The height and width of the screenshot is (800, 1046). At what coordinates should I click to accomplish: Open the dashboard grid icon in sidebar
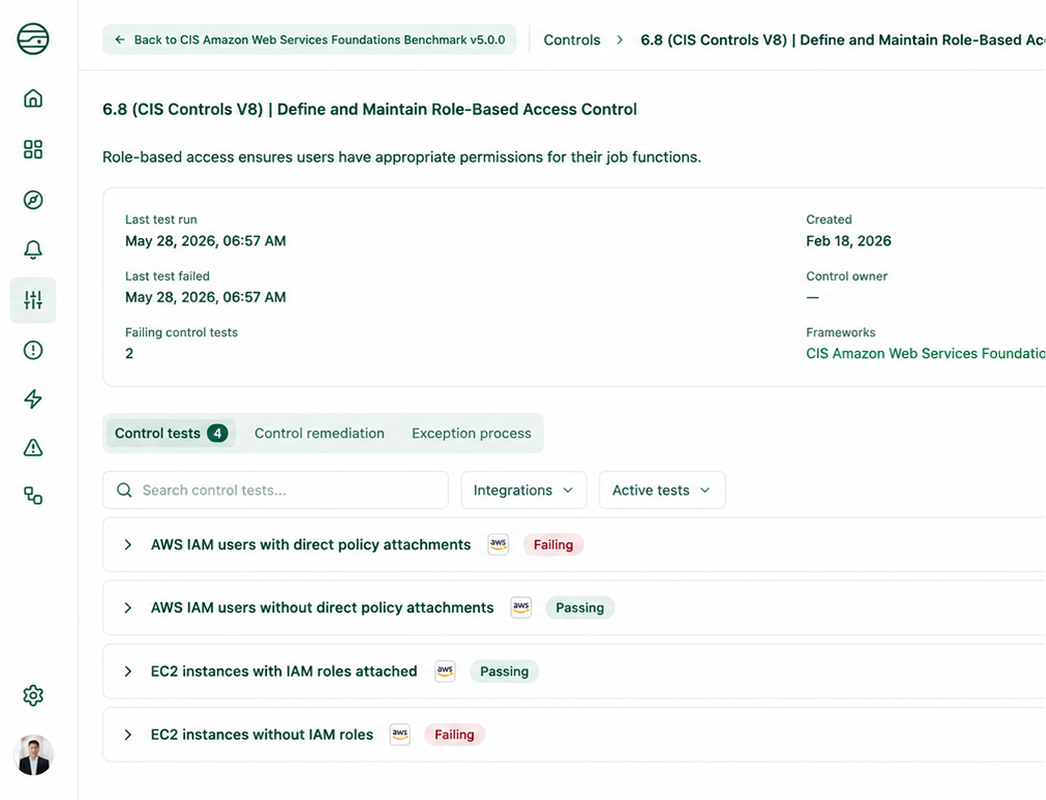(x=33, y=149)
